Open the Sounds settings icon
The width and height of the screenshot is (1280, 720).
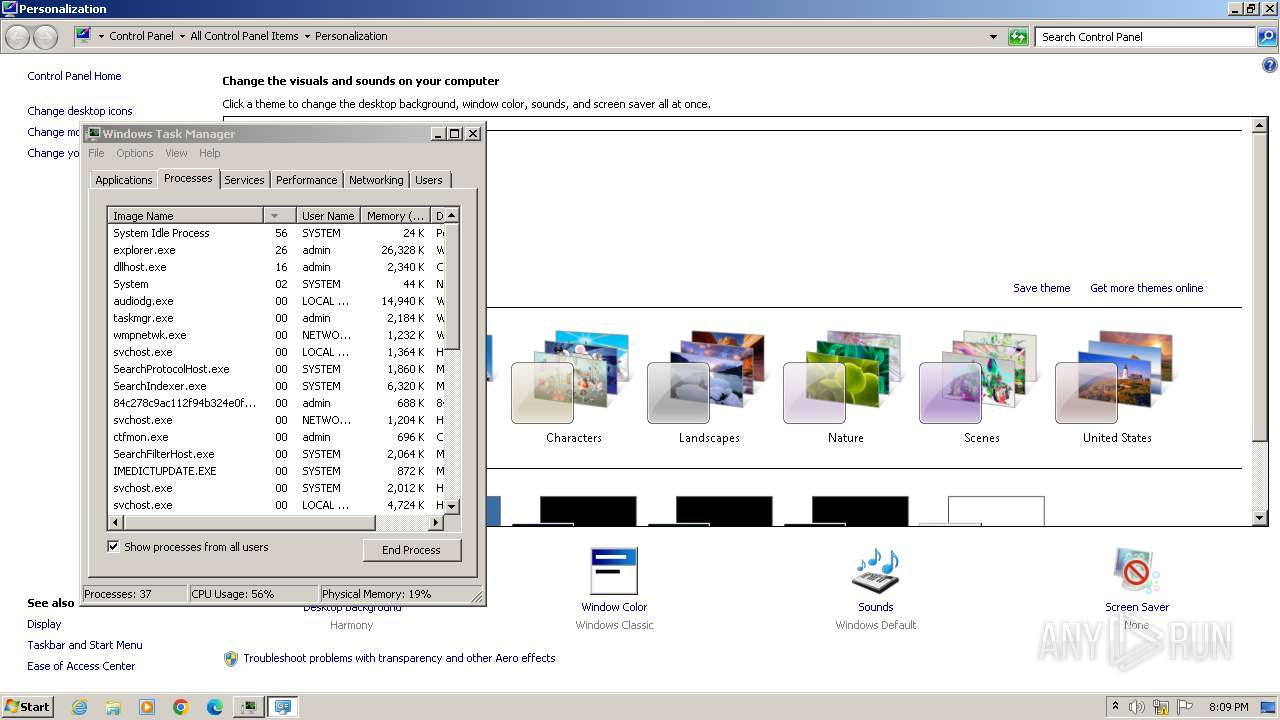point(875,571)
